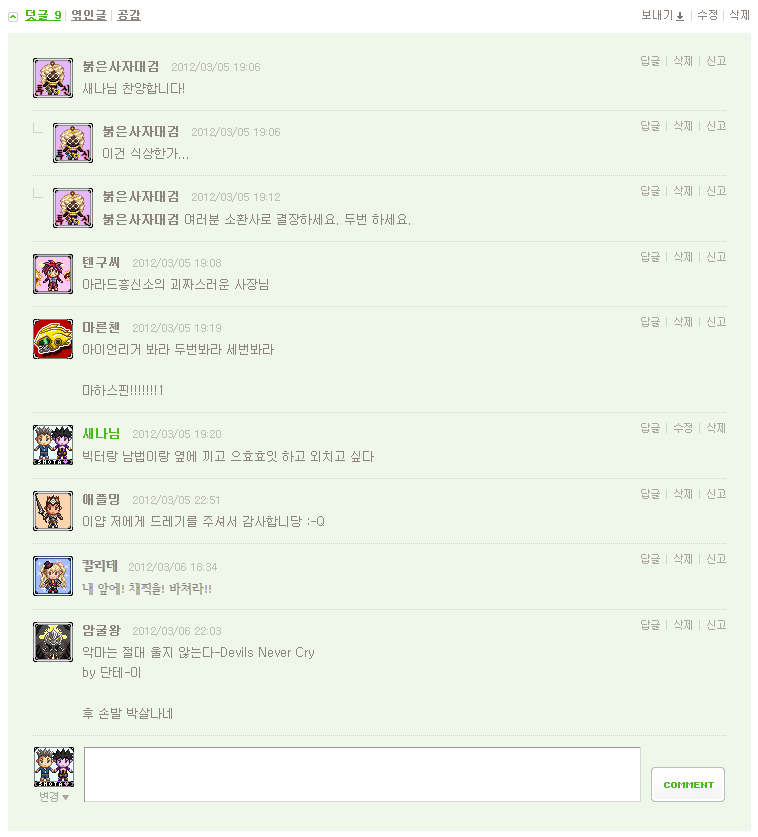Image resolution: width=758 pixels, height=837 pixels.
Task: Open the 덧글 9 comments tab
Action: pyautogui.click(x=43, y=15)
